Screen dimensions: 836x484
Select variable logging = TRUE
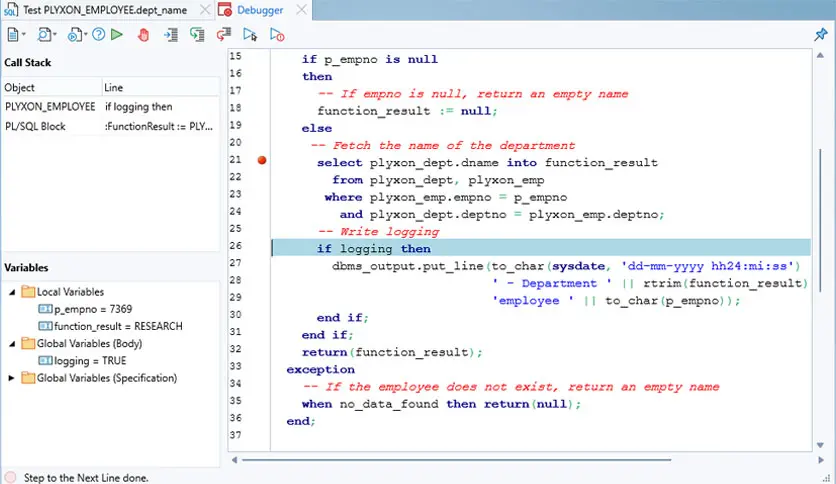[90, 361]
